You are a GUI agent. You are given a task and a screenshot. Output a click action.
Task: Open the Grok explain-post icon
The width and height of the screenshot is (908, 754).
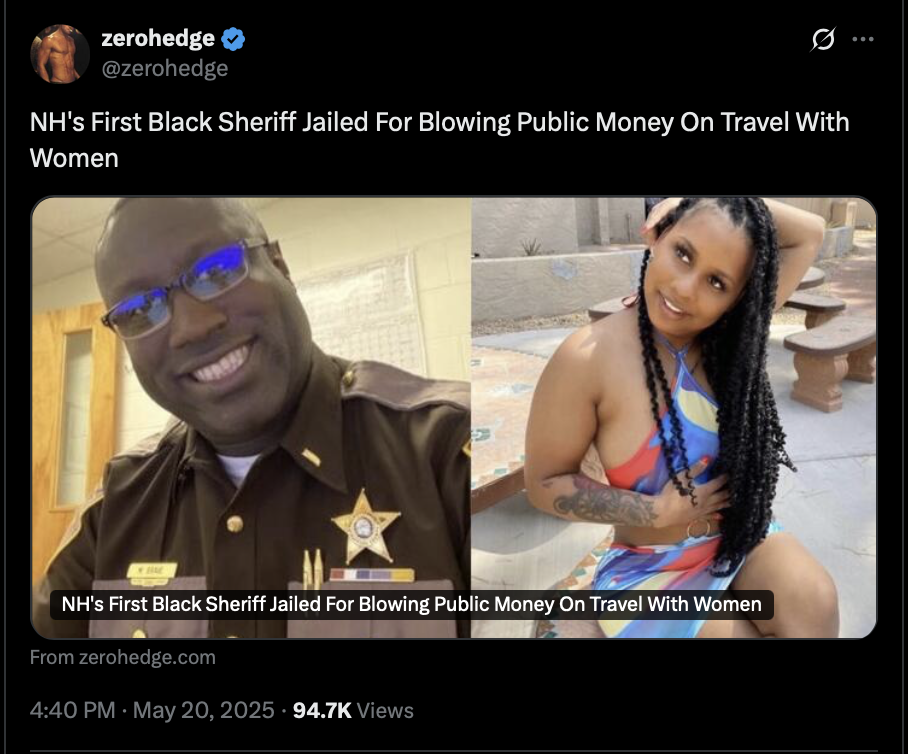(822, 39)
